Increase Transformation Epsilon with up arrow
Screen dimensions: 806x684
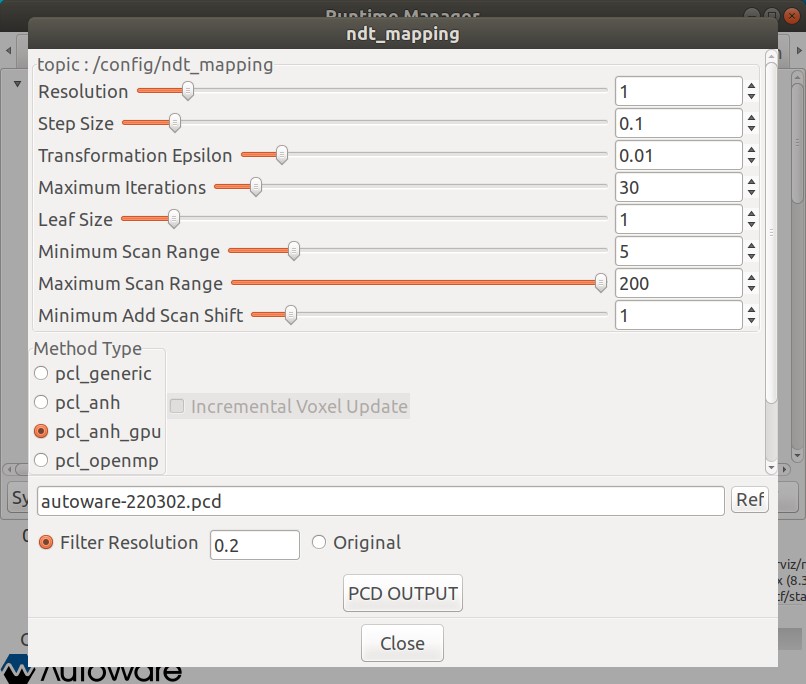coord(752,150)
